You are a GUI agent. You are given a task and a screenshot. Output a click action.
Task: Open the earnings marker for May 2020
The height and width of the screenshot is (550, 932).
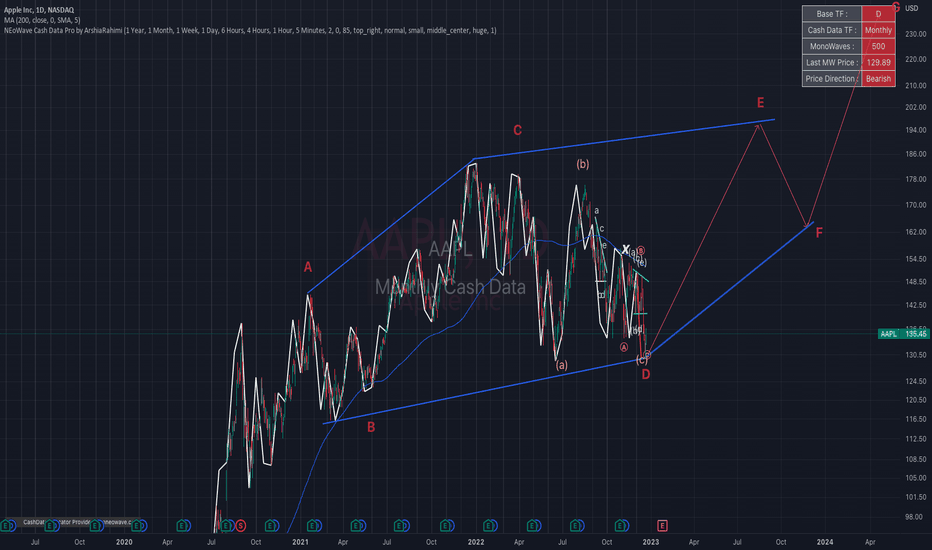click(182, 526)
